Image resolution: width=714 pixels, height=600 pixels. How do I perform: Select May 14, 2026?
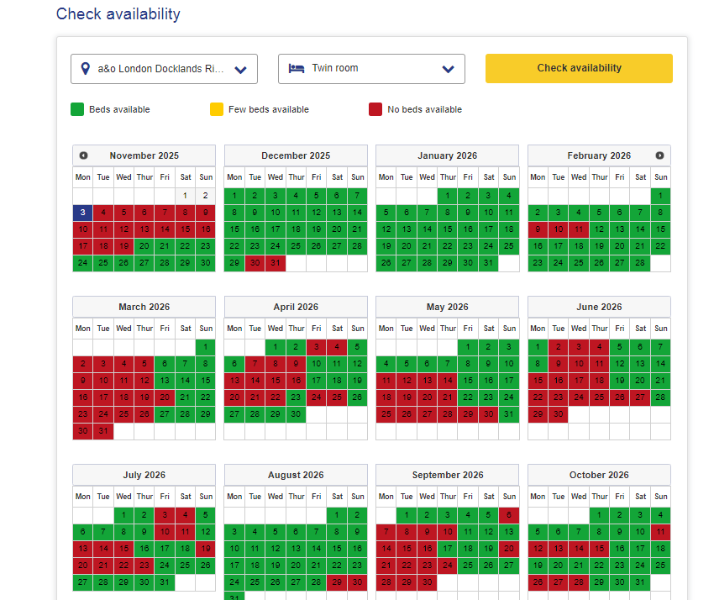pos(448,381)
